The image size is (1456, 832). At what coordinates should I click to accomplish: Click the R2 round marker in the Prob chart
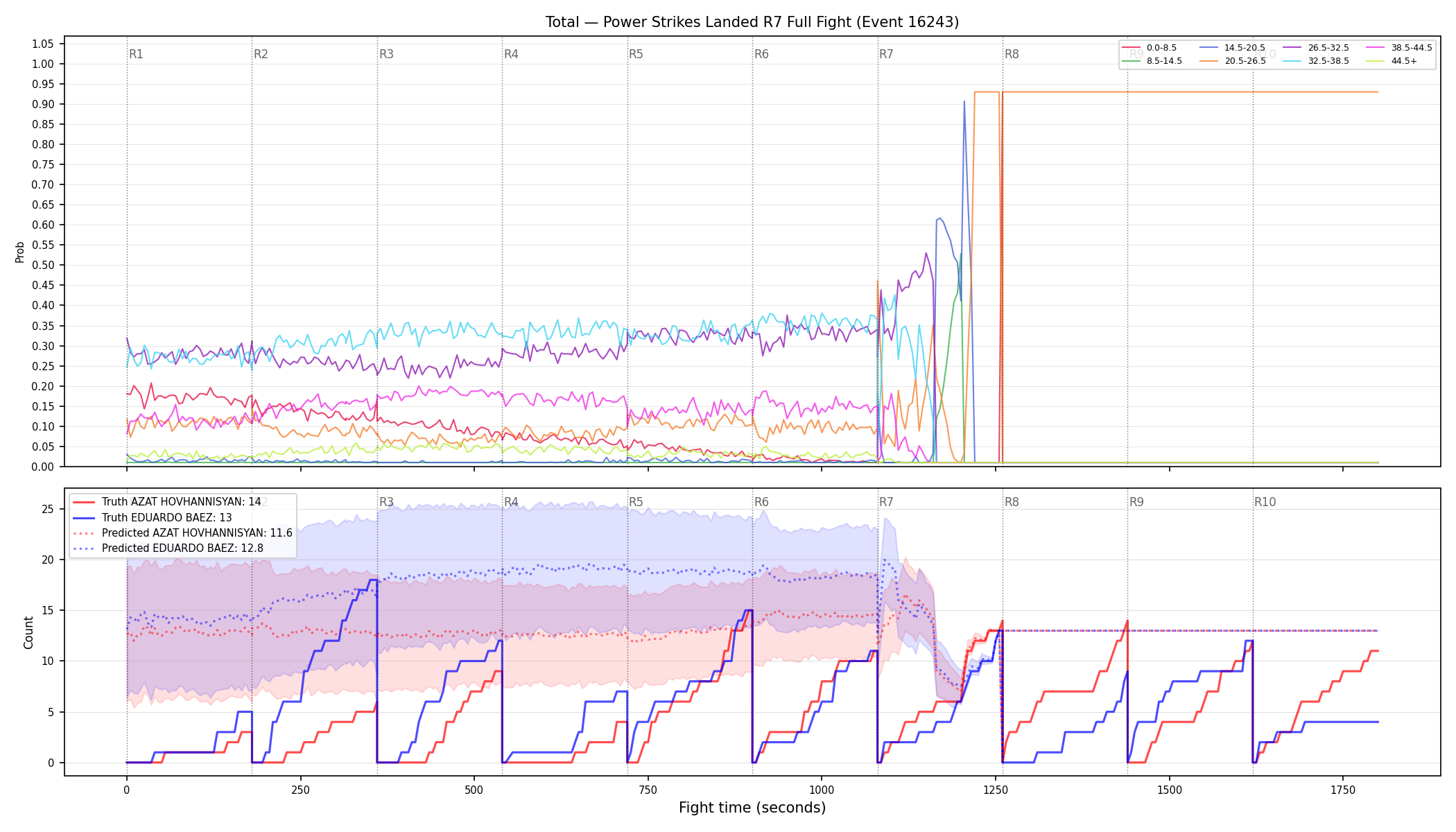tap(261, 54)
